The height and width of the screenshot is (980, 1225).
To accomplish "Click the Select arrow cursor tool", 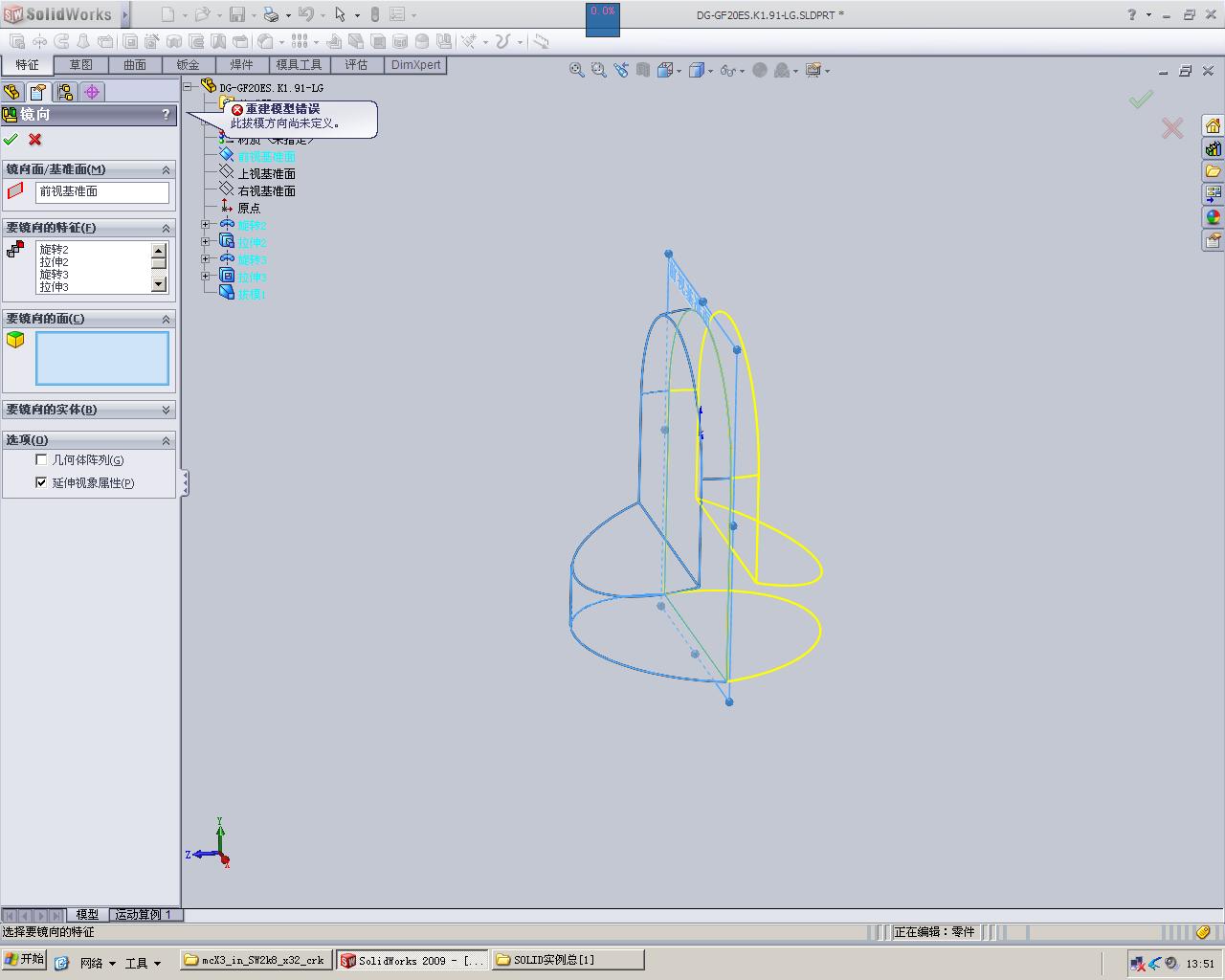I will tap(340, 14).
